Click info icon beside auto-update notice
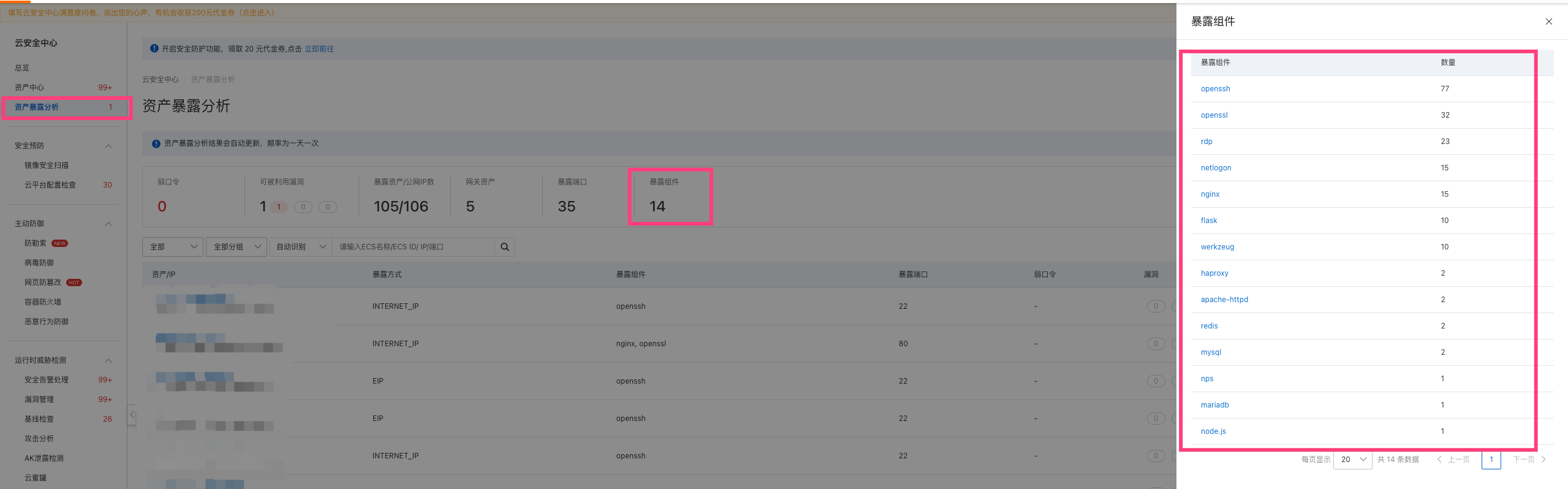Viewport: 1568px width, 489px height. click(x=156, y=143)
